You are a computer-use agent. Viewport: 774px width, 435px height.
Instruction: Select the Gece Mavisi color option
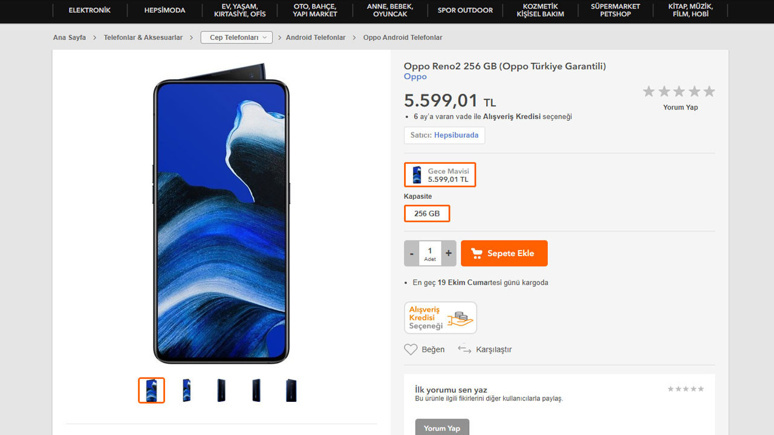pos(440,175)
